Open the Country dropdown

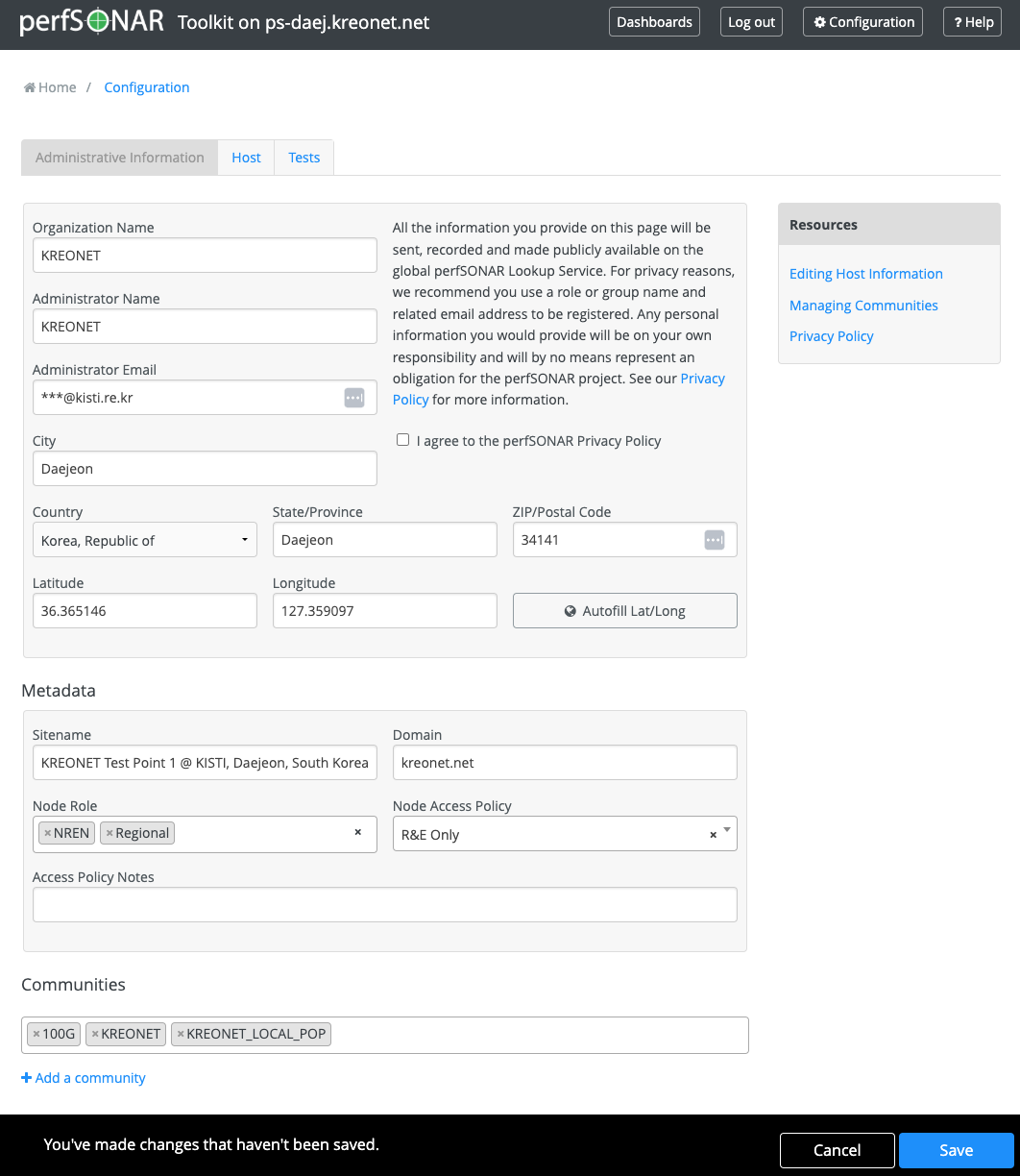(145, 540)
